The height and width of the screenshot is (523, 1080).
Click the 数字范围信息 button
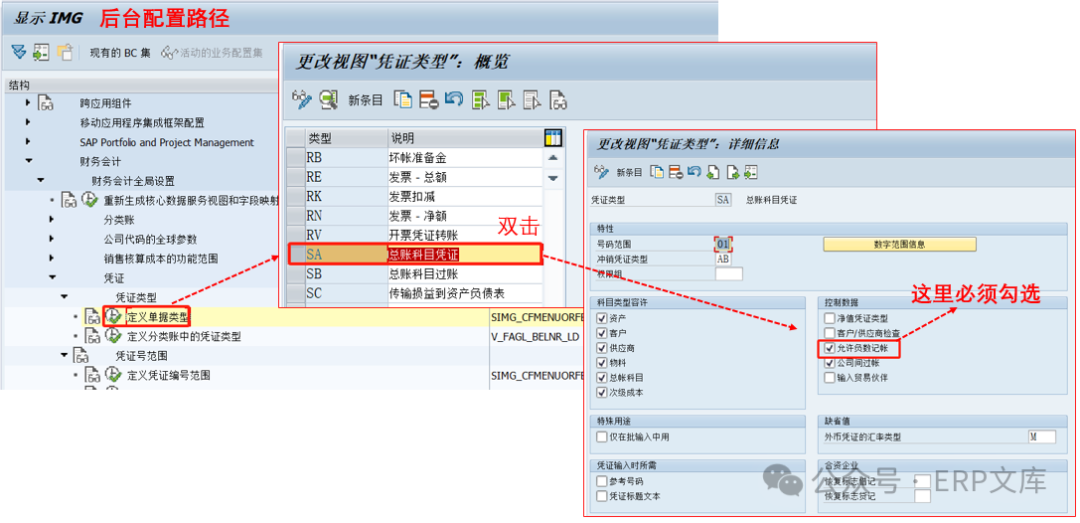[x=899, y=244]
